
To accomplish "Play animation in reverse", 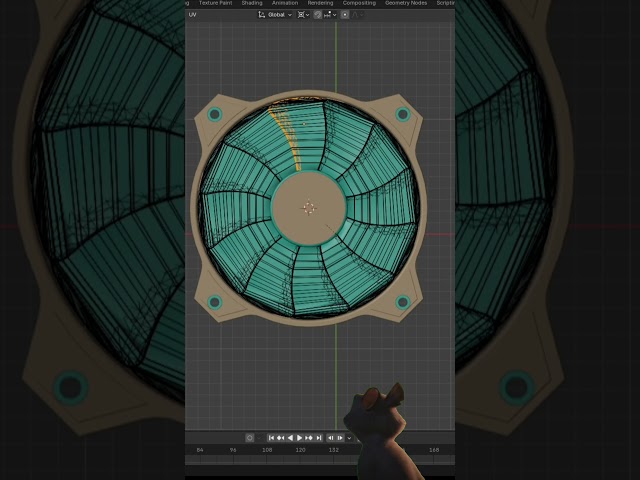I will pyautogui.click(x=290, y=438).
